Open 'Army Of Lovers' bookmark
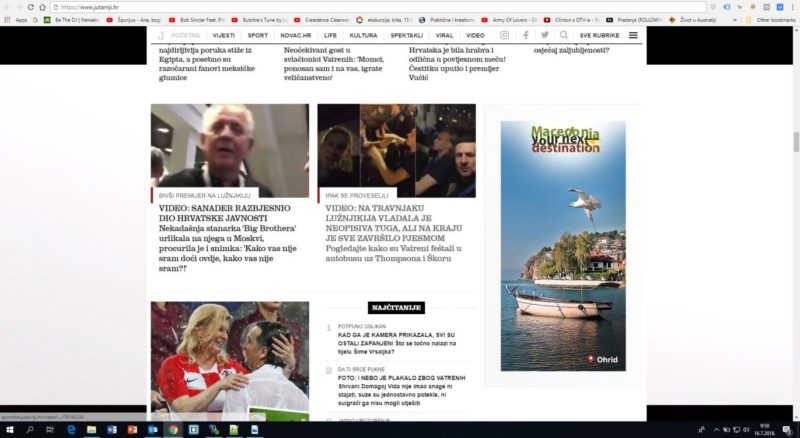This screenshot has width=800, height=438. click(509, 20)
